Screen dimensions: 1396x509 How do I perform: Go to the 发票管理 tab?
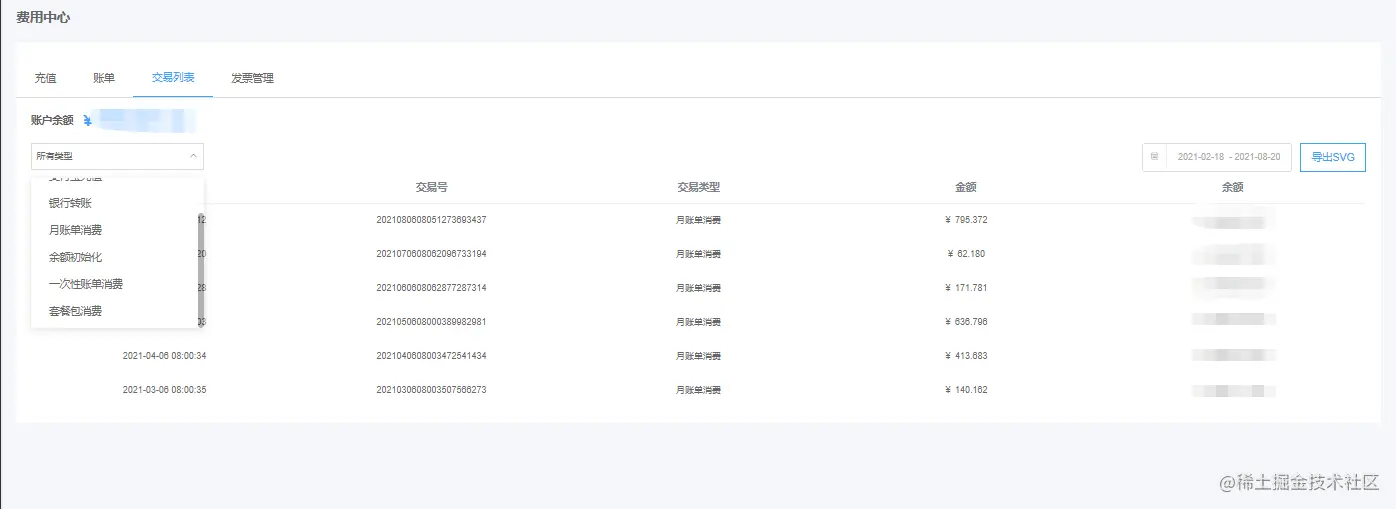pos(252,78)
